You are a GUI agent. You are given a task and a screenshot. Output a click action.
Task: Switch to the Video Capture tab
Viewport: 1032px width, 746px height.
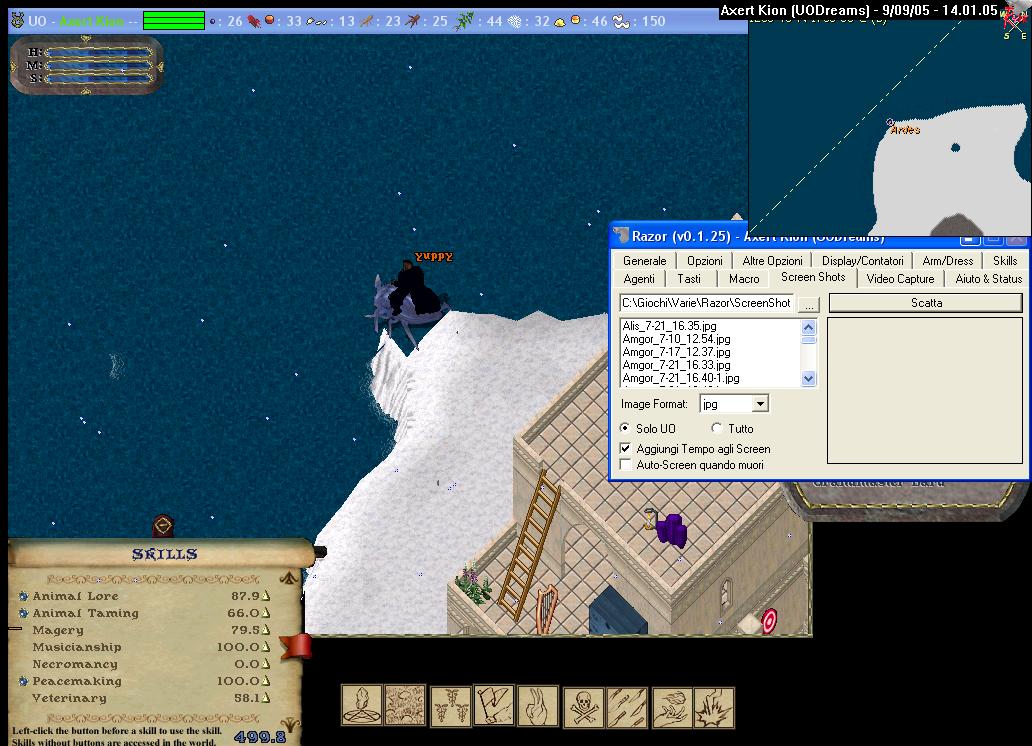(900, 279)
